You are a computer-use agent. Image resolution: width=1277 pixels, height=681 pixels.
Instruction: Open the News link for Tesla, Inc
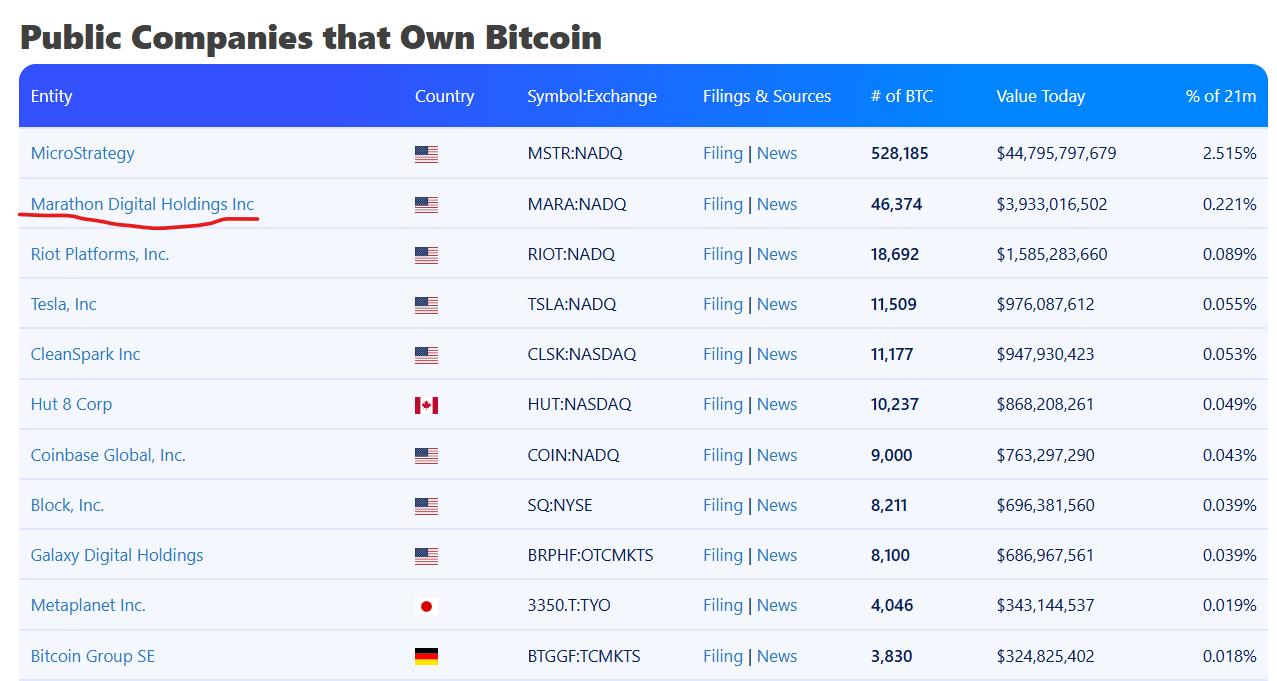point(777,304)
